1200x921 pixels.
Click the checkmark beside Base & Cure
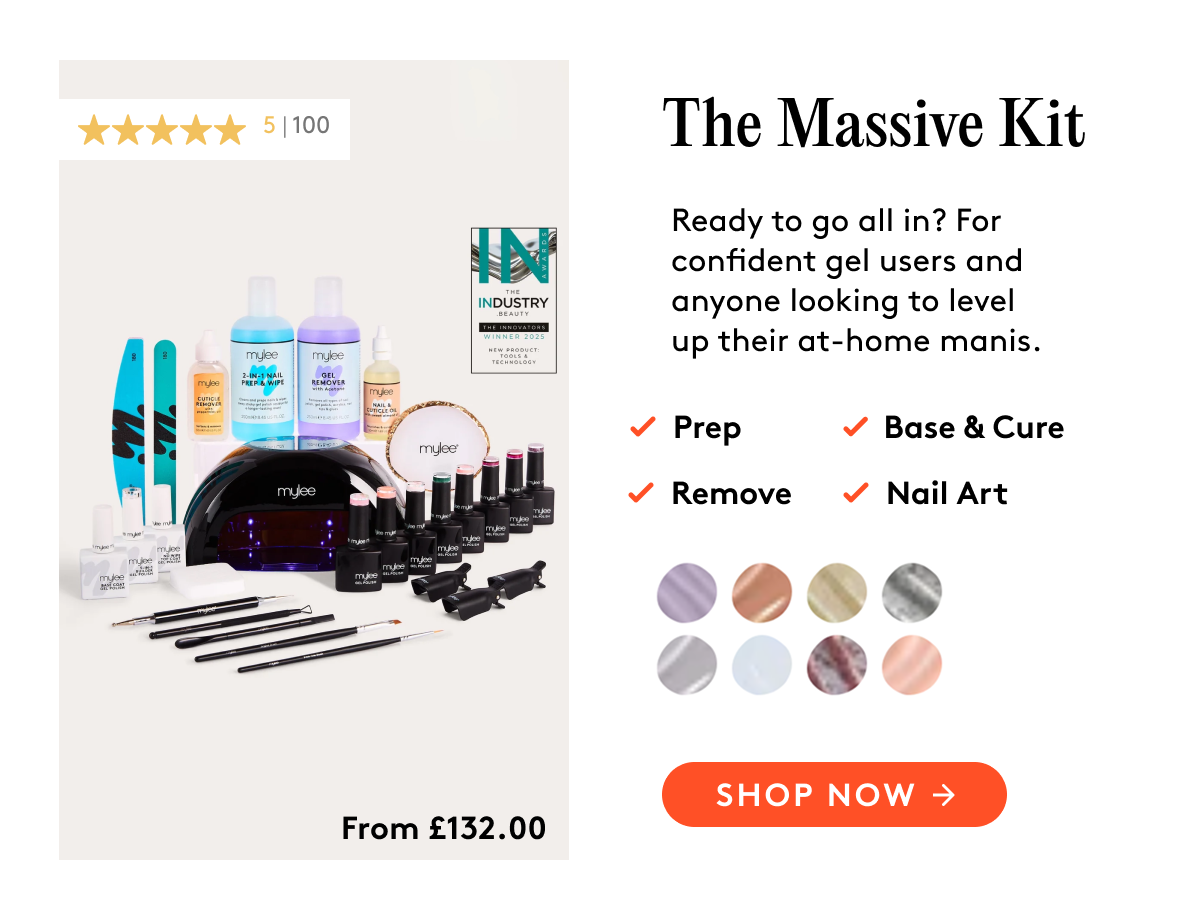[x=855, y=428]
